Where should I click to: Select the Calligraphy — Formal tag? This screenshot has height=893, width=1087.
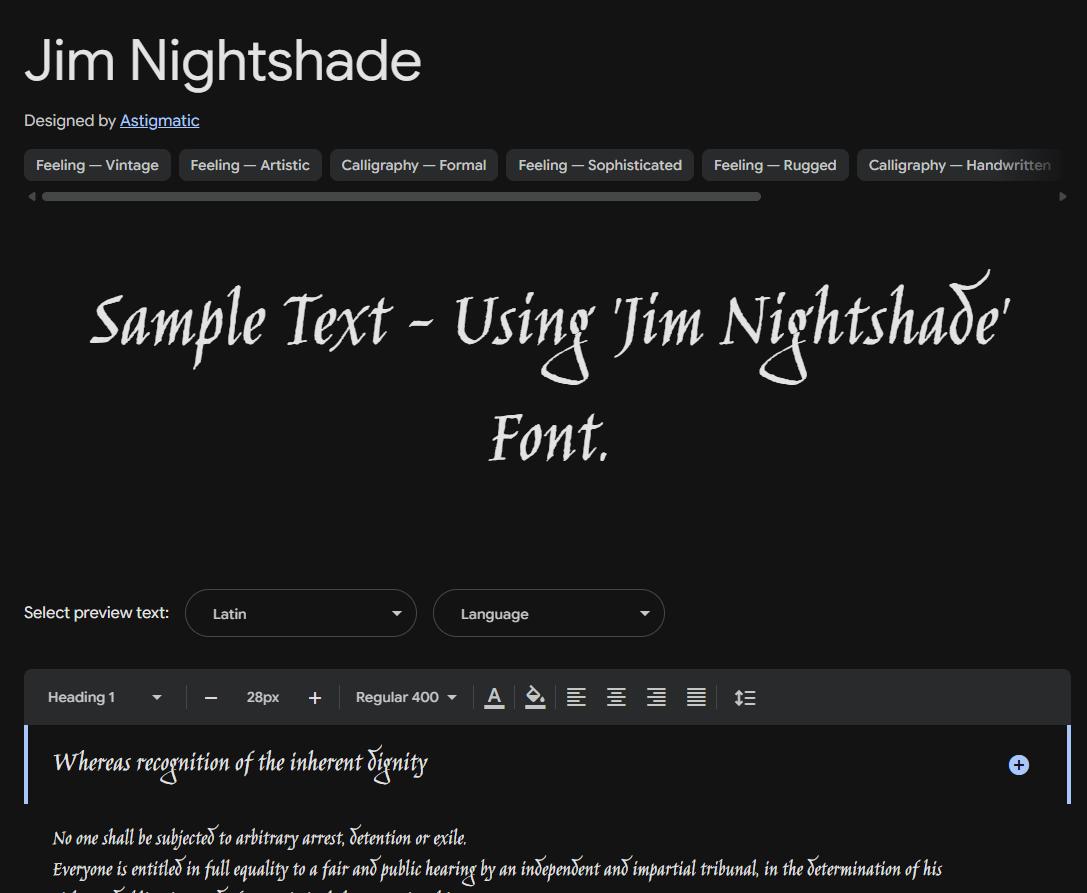[x=414, y=165]
